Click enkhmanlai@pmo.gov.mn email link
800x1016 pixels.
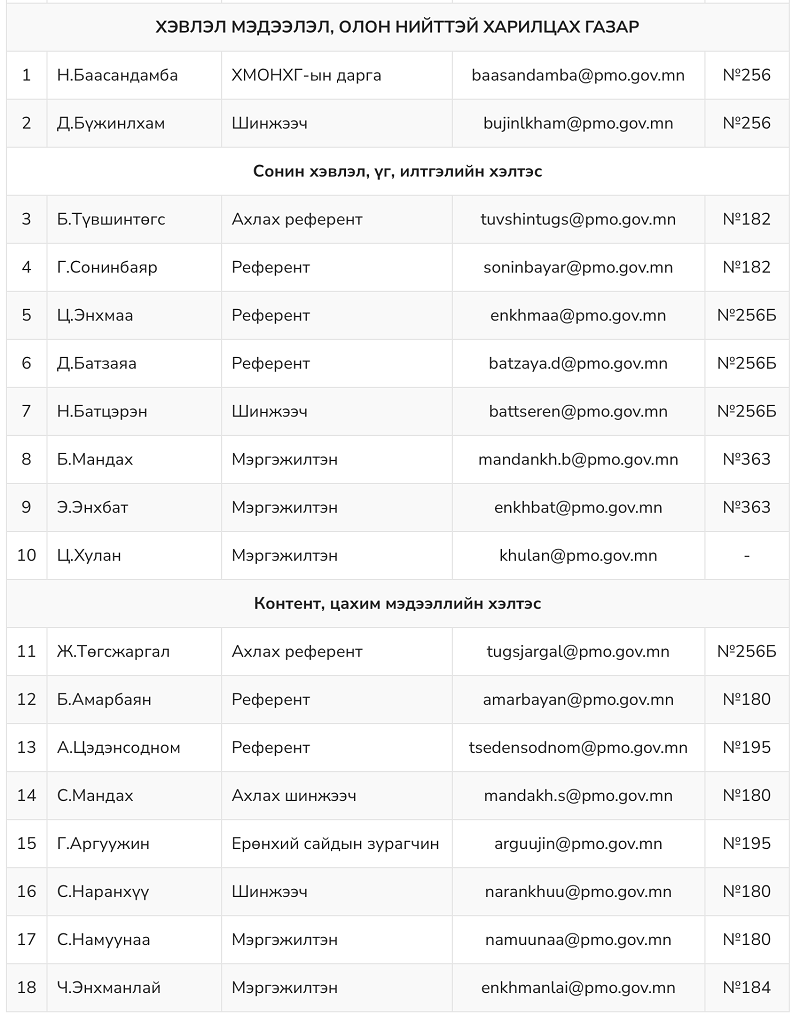(578, 987)
